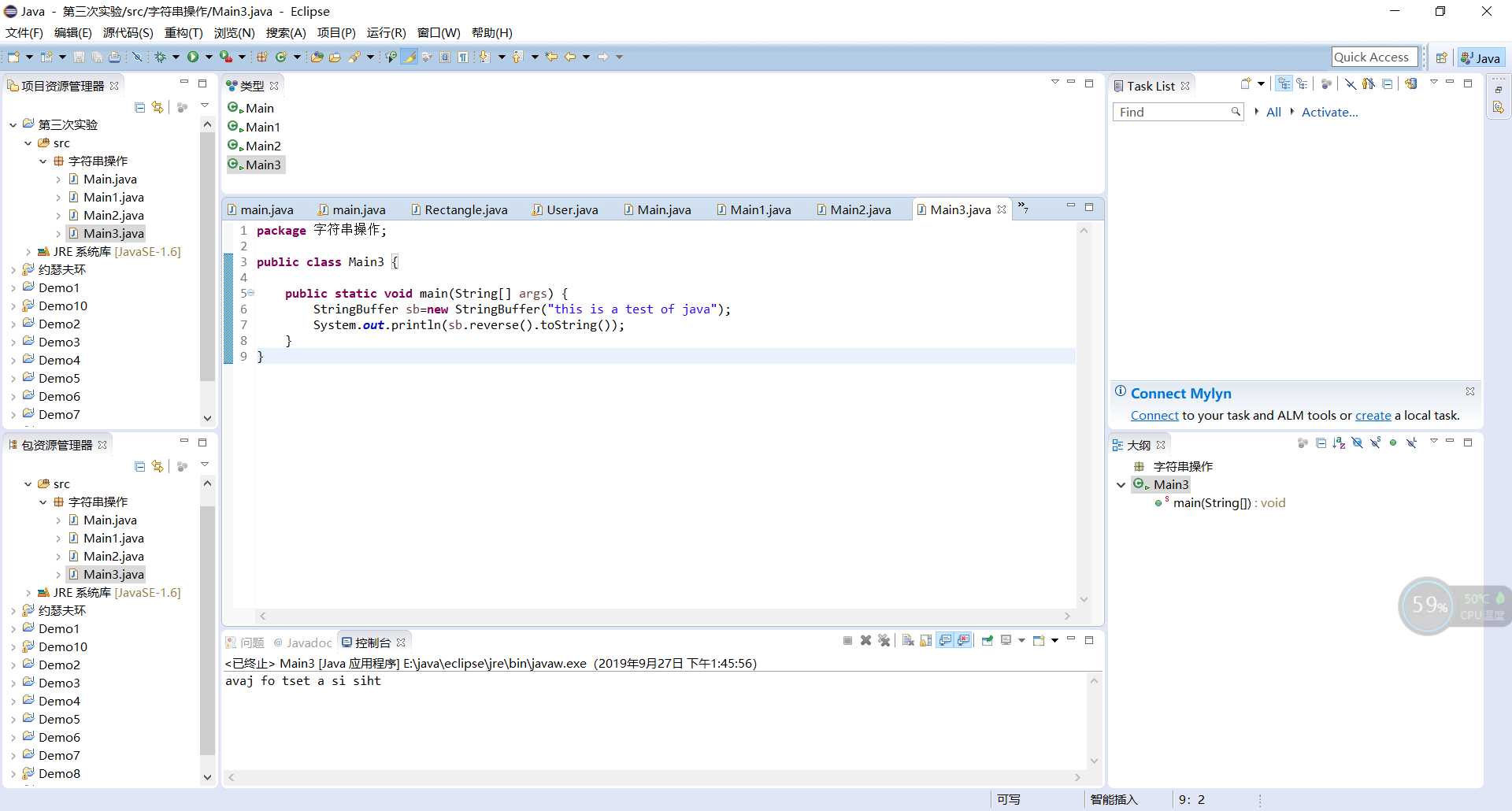
Task: Click Last Edit Location toolbar arrow
Action: coord(551,57)
